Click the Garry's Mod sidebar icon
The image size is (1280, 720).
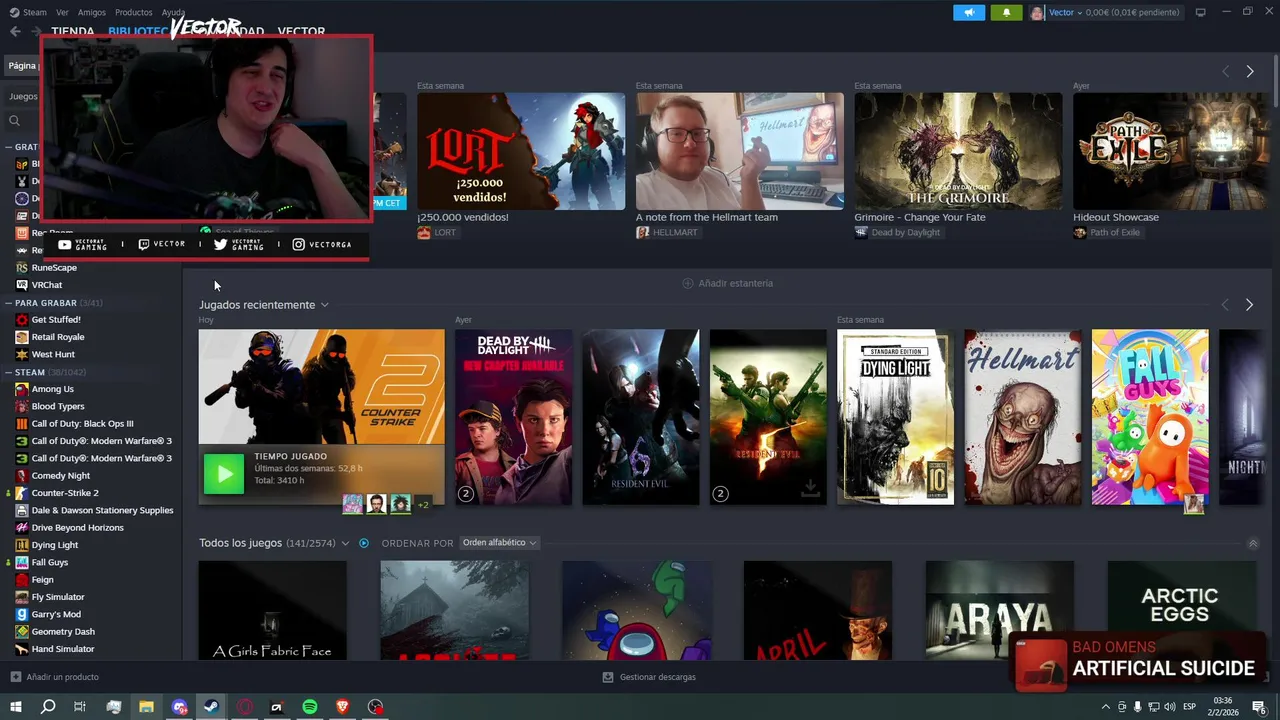click(22, 614)
